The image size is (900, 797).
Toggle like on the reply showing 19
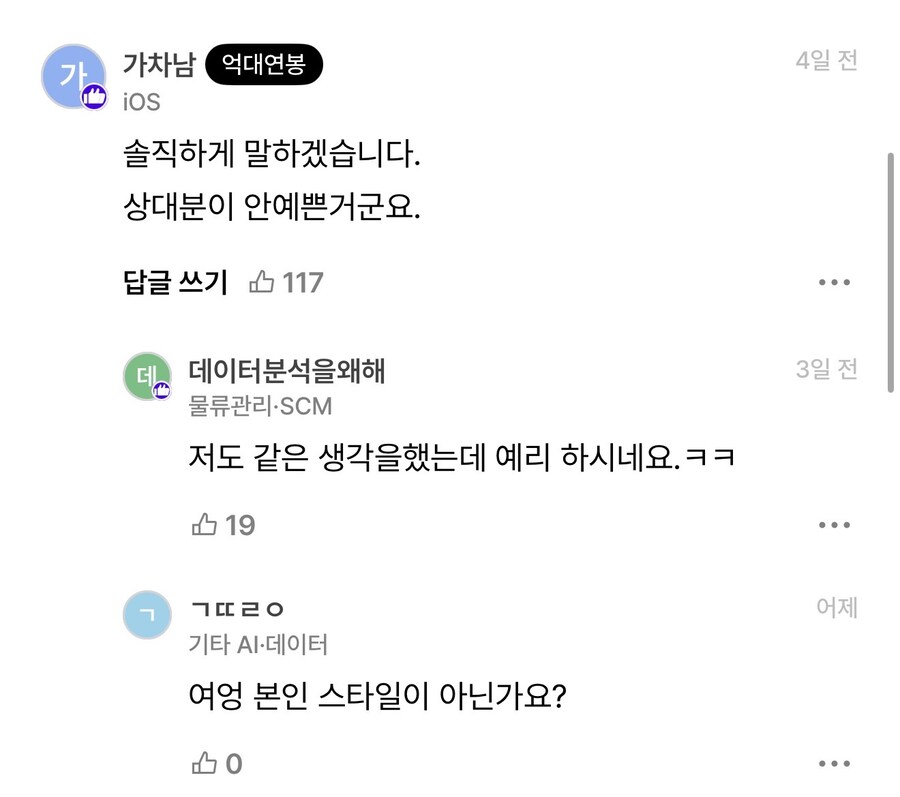click(x=222, y=524)
